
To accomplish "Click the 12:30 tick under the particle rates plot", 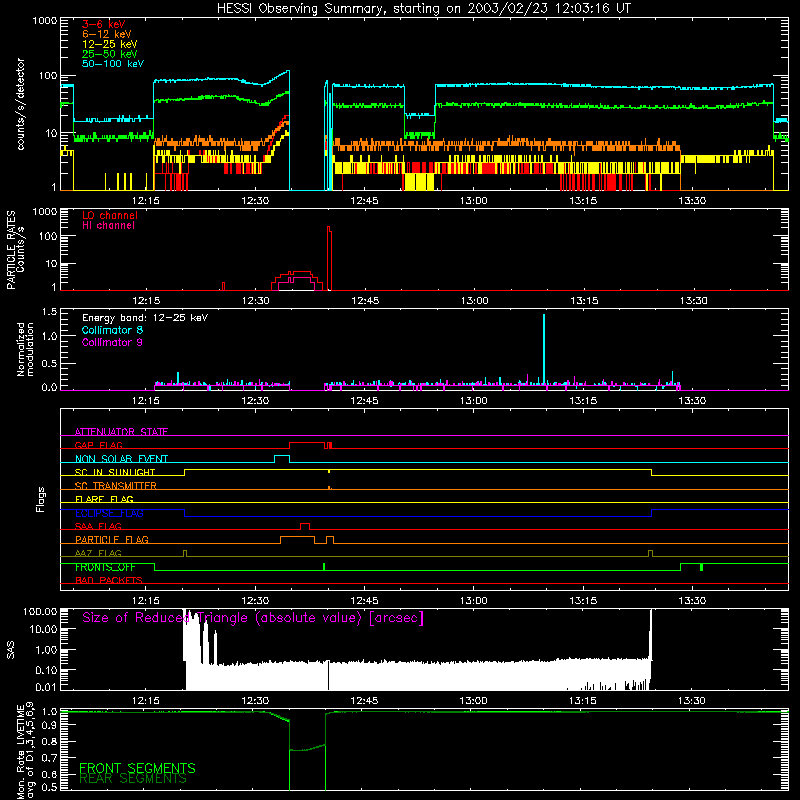I will tap(255, 301).
